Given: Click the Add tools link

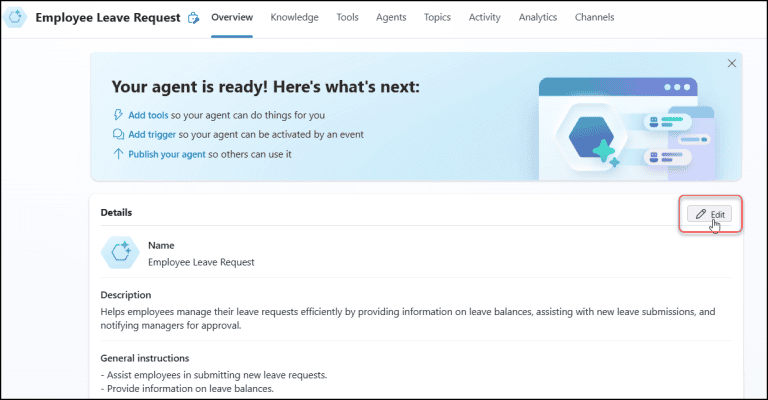Looking at the screenshot, I should (x=148, y=115).
